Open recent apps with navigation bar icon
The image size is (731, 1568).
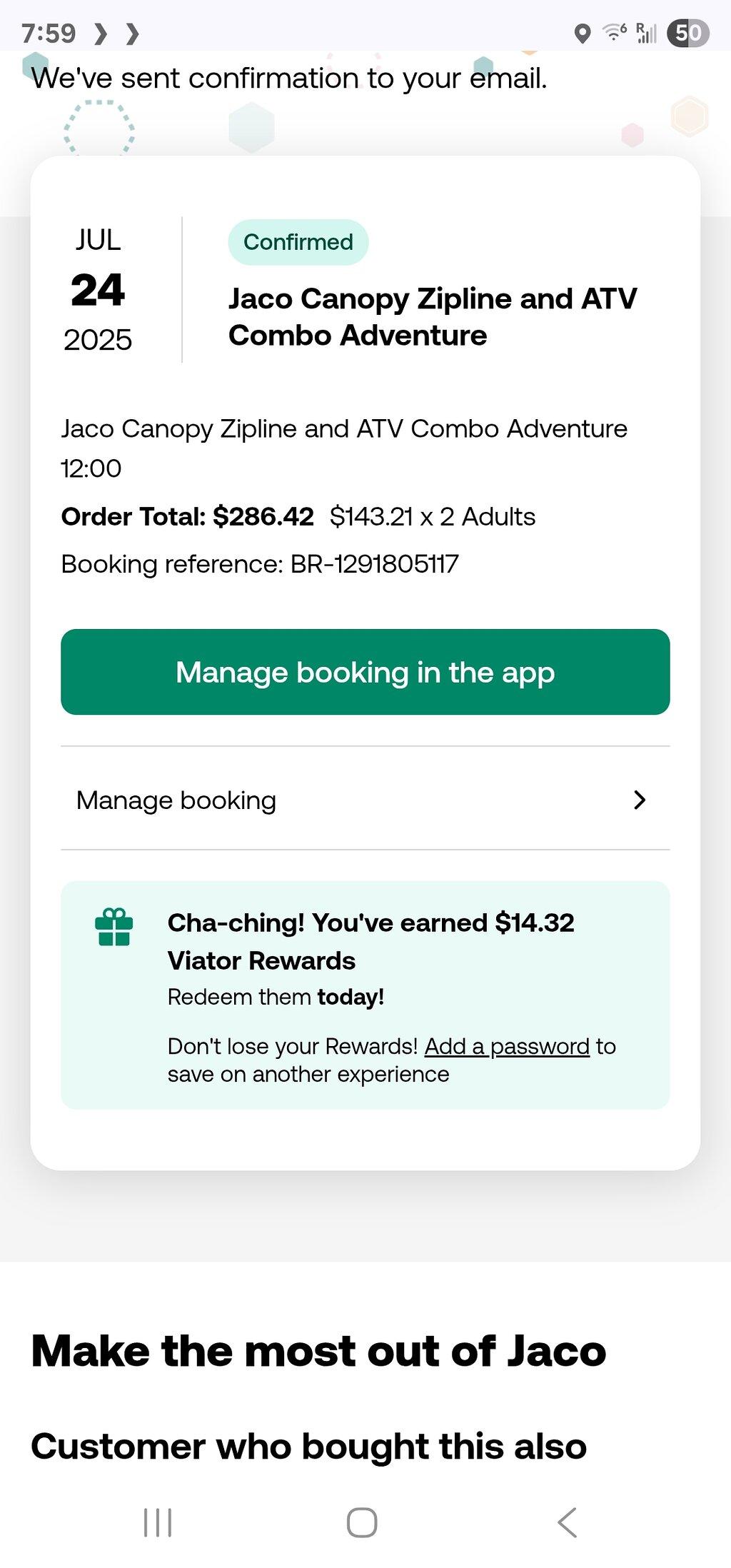click(158, 1522)
